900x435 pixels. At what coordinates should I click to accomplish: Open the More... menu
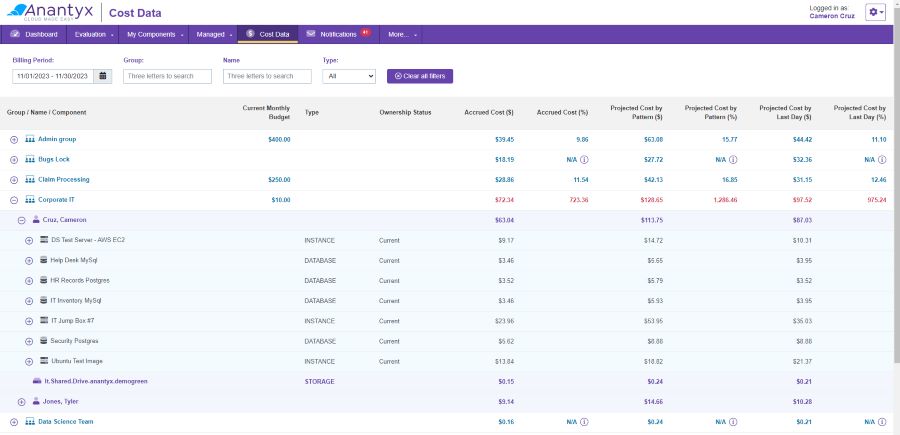[401, 34]
